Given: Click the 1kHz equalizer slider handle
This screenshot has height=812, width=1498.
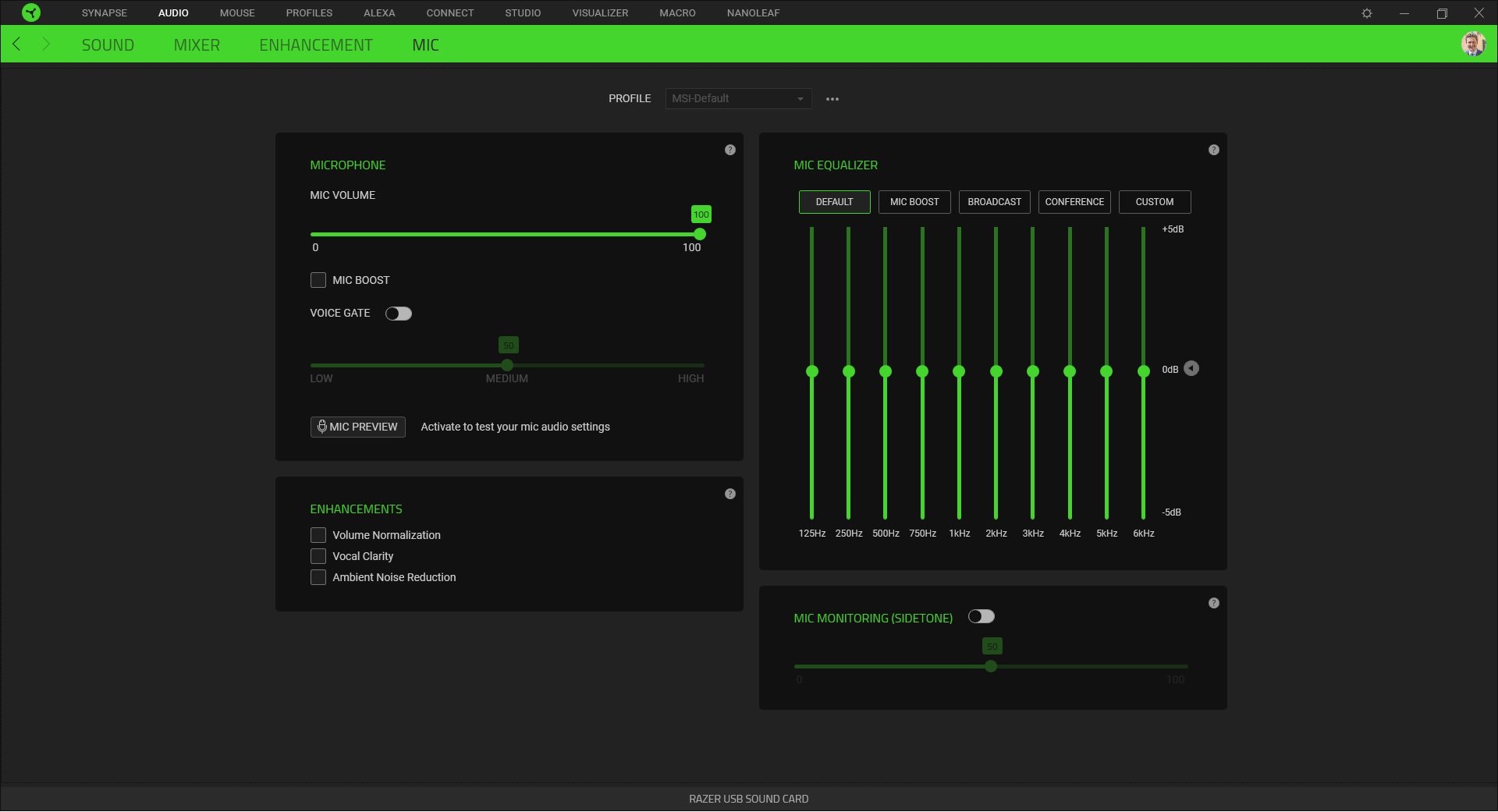Looking at the screenshot, I should [959, 371].
